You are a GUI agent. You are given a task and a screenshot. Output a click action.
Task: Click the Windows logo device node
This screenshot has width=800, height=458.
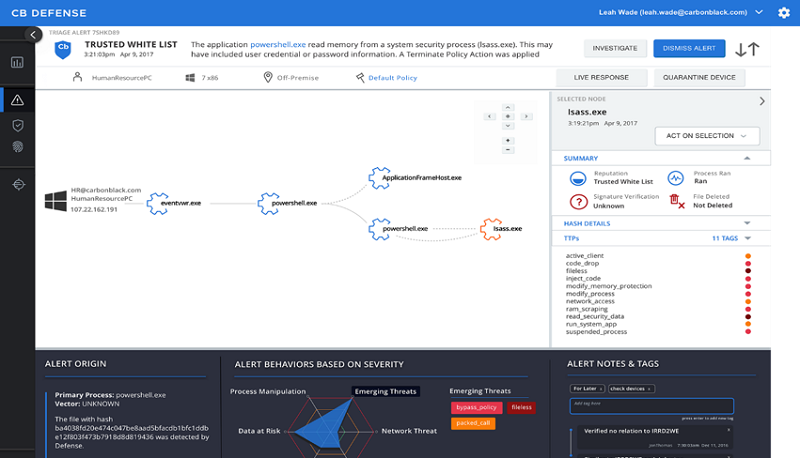pos(56,201)
